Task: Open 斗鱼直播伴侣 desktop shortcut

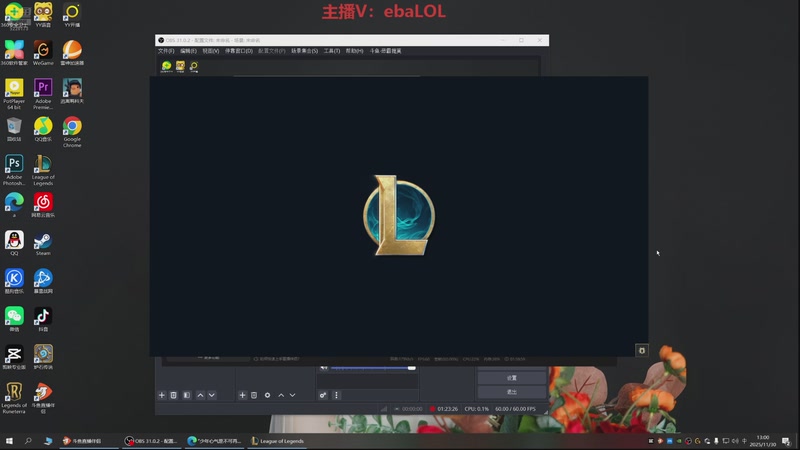Action: click(x=43, y=398)
